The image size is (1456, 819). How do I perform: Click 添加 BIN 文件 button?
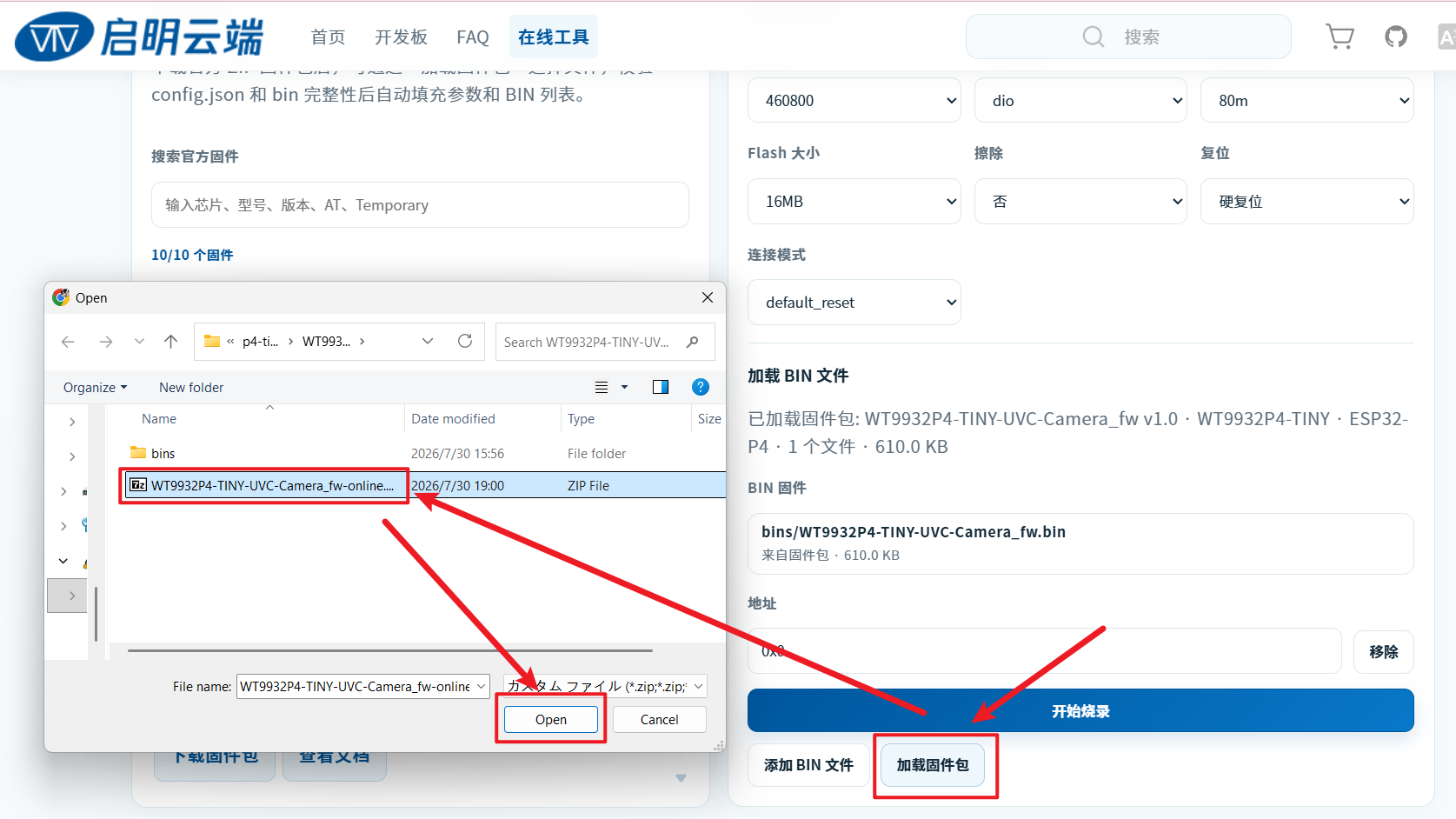tap(808, 765)
